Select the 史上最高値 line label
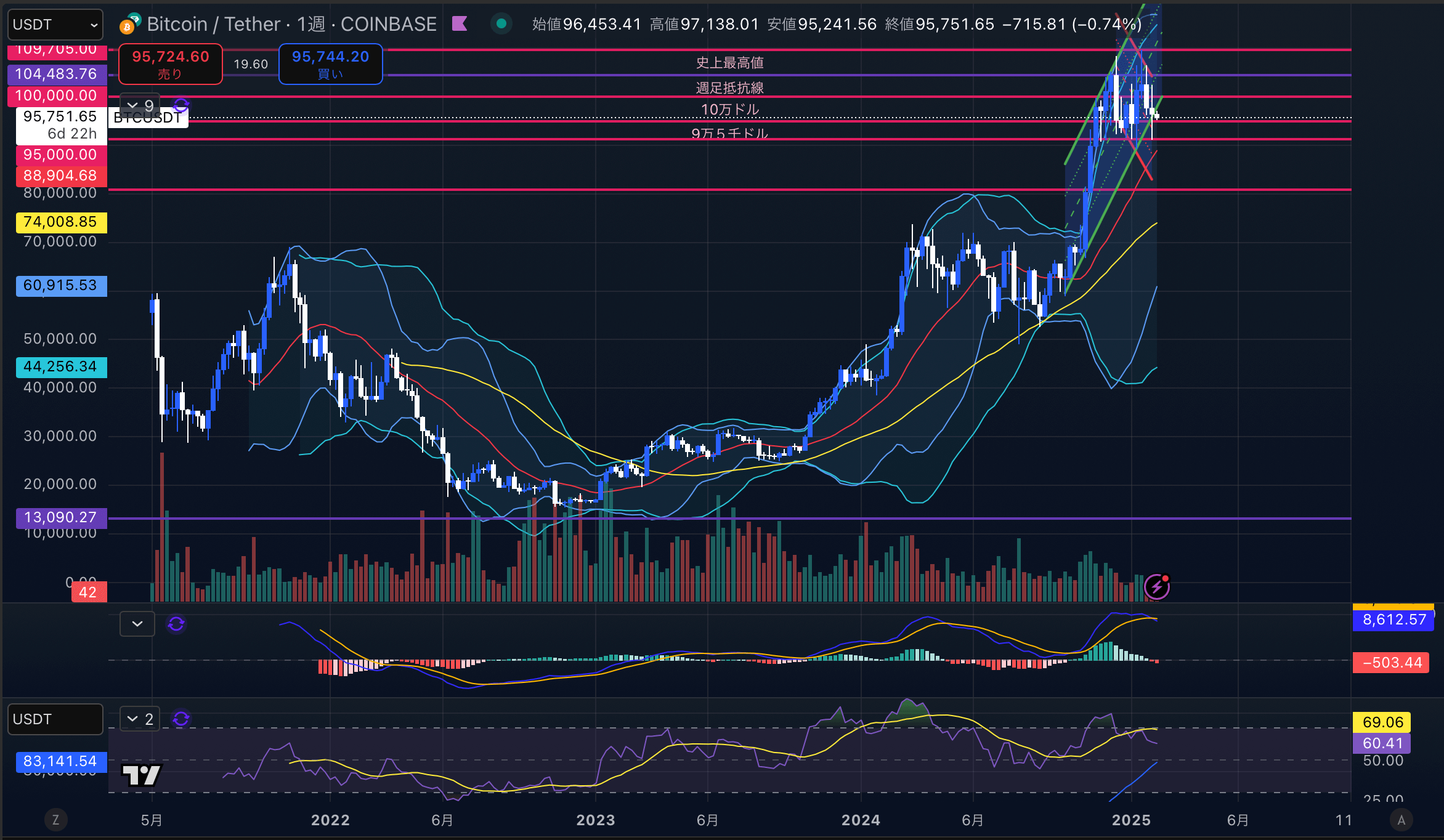This screenshot has width=1444, height=840. (730, 62)
